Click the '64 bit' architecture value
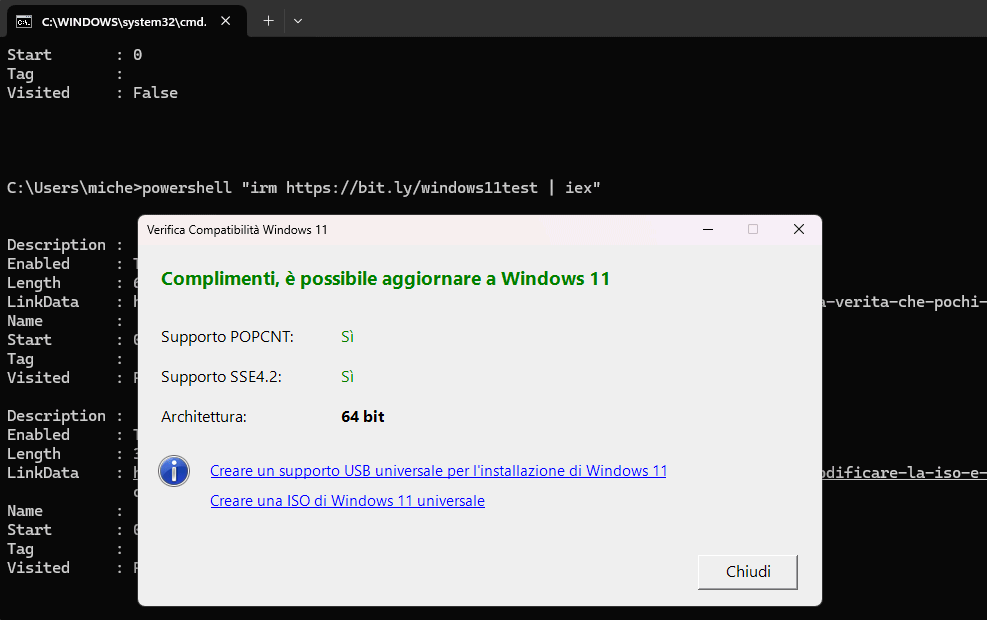This screenshot has width=987, height=620. point(362,417)
